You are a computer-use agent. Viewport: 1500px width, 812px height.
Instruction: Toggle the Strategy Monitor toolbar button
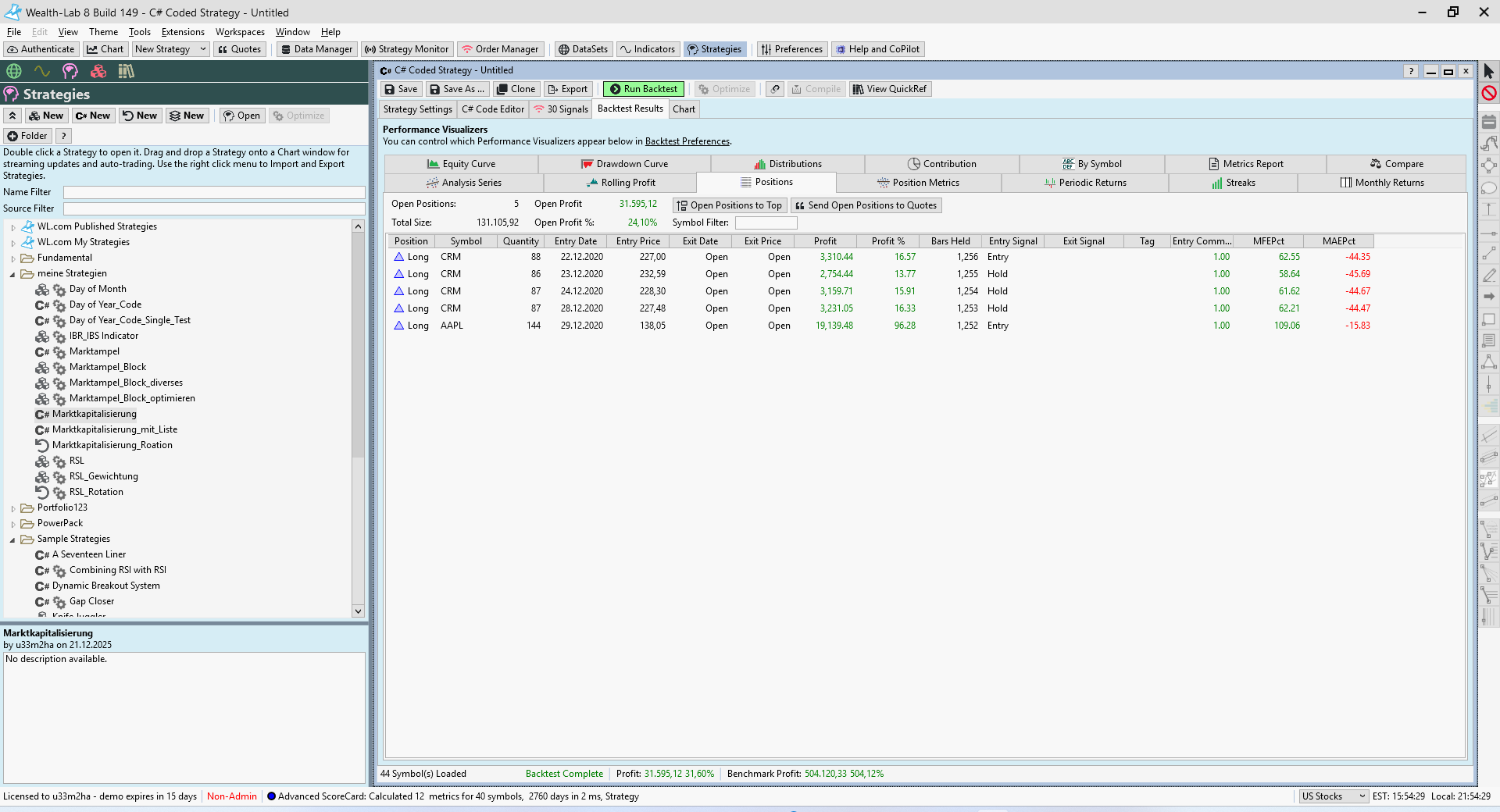[x=406, y=49]
